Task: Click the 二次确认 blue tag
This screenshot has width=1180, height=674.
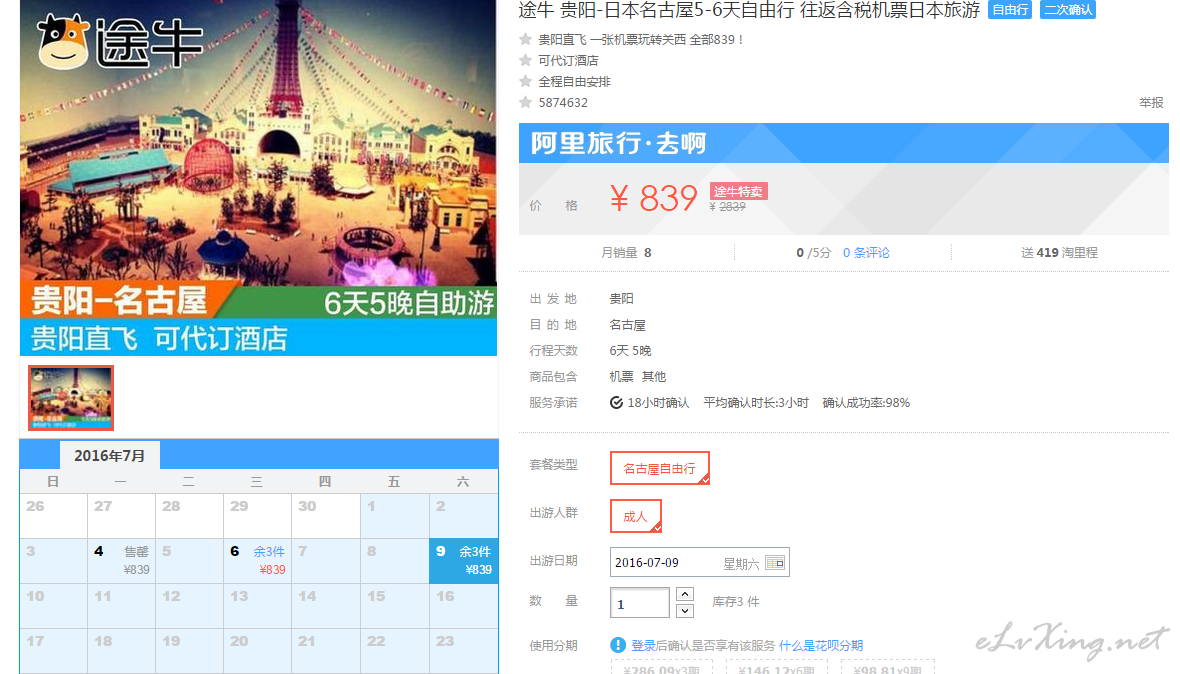Action: click(1067, 10)
